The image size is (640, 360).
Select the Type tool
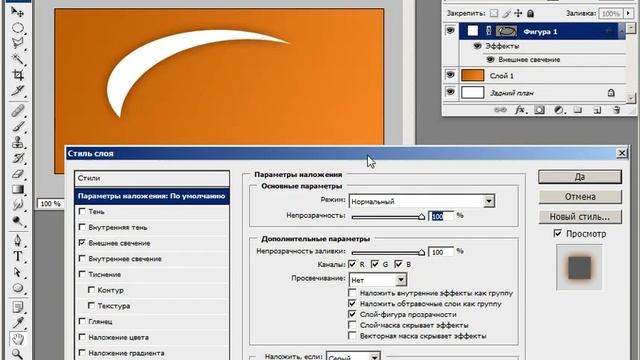[x=18, y=256]
